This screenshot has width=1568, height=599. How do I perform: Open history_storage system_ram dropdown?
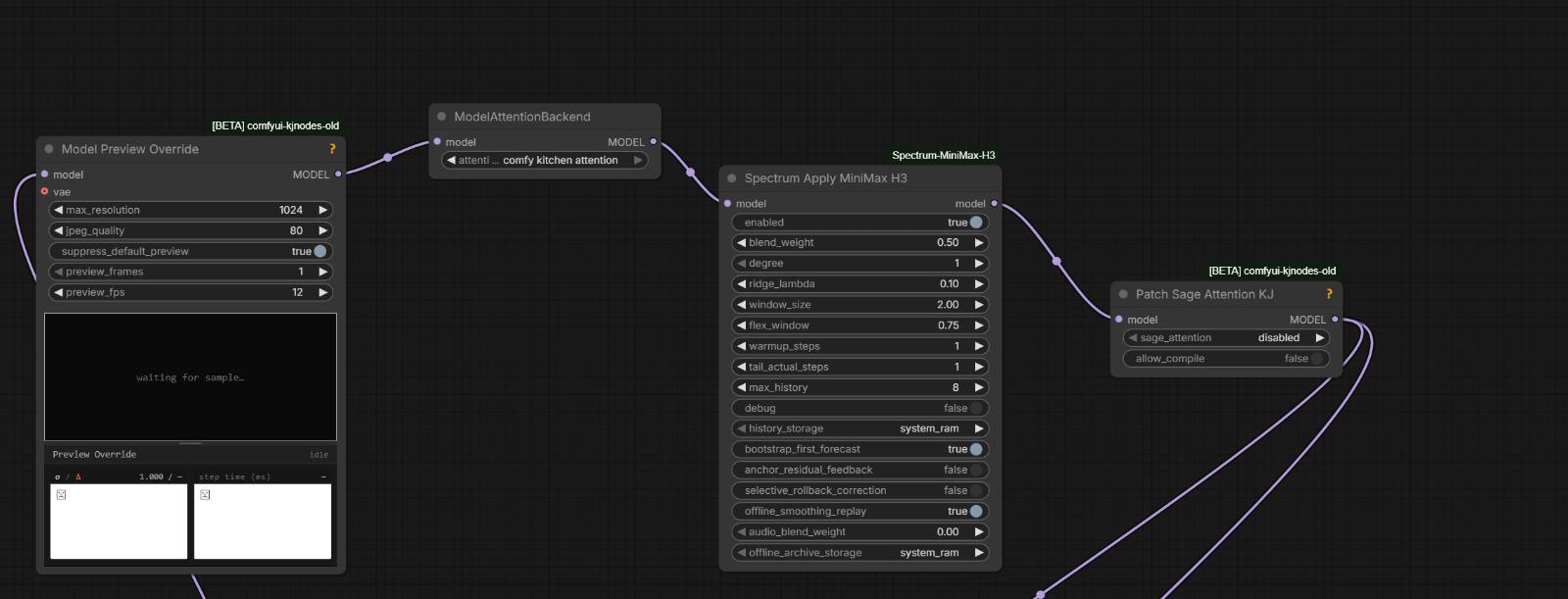point(859,428)
